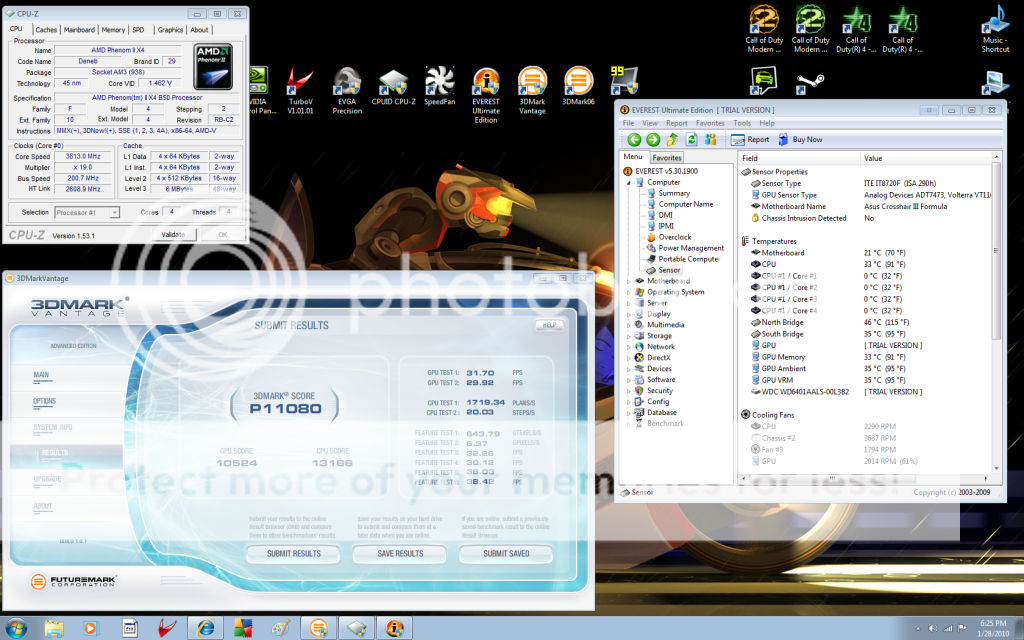Click the EVEREST refresh toolbar icon
The width and height of the screenshot is (1024, 640).
click(x=692, y=139)
